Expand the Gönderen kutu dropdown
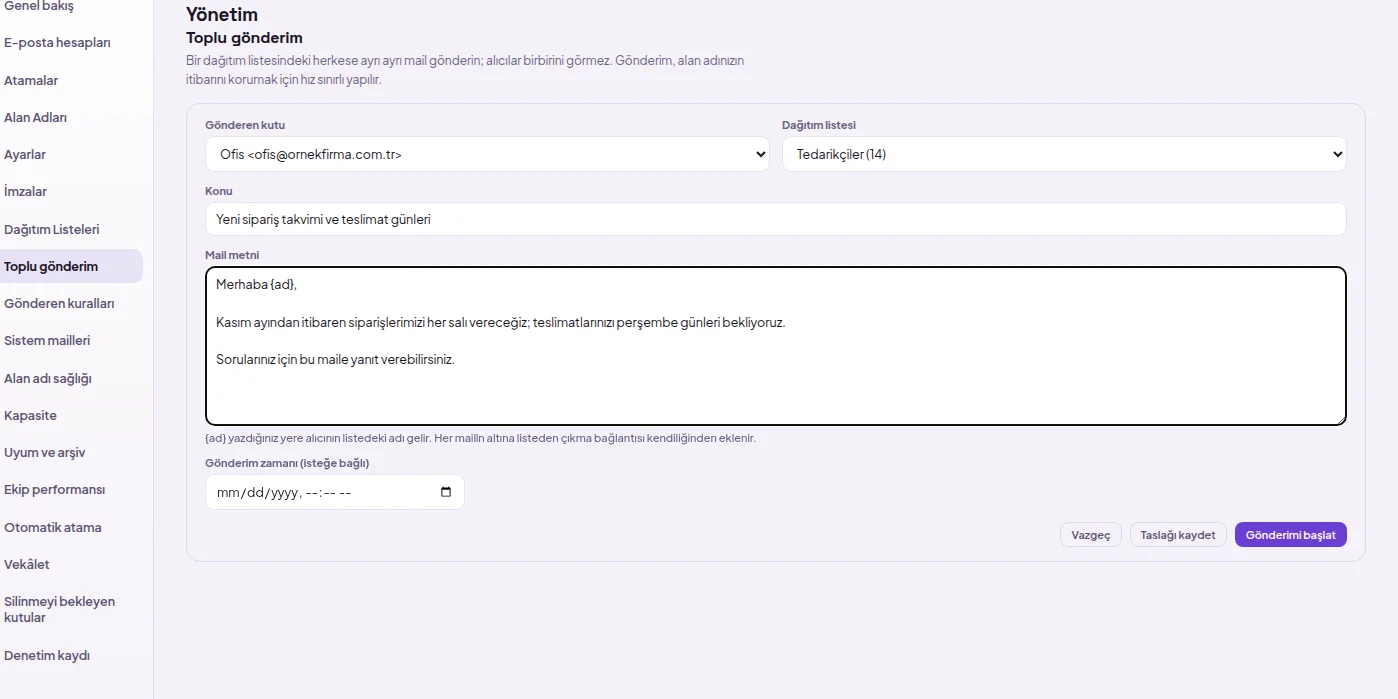1398x699 pixels. click(x=487, y=154)
